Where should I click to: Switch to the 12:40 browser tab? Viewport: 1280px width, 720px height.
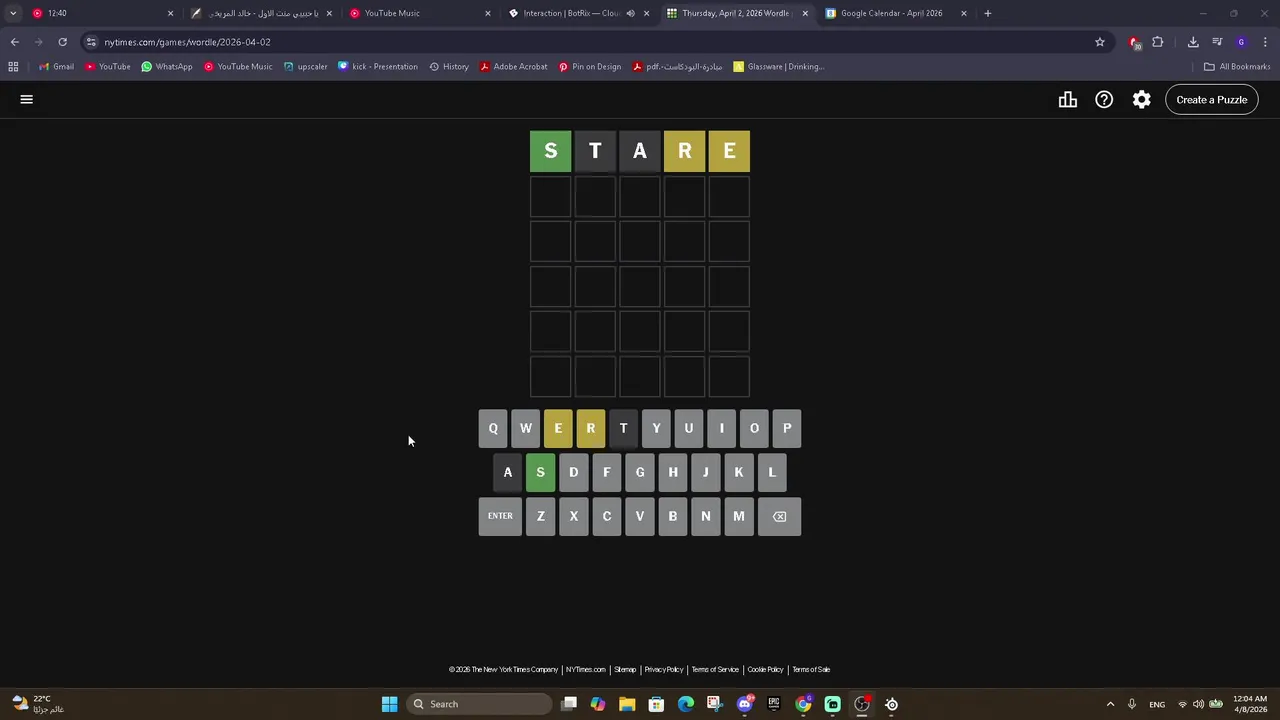(100, 13)
